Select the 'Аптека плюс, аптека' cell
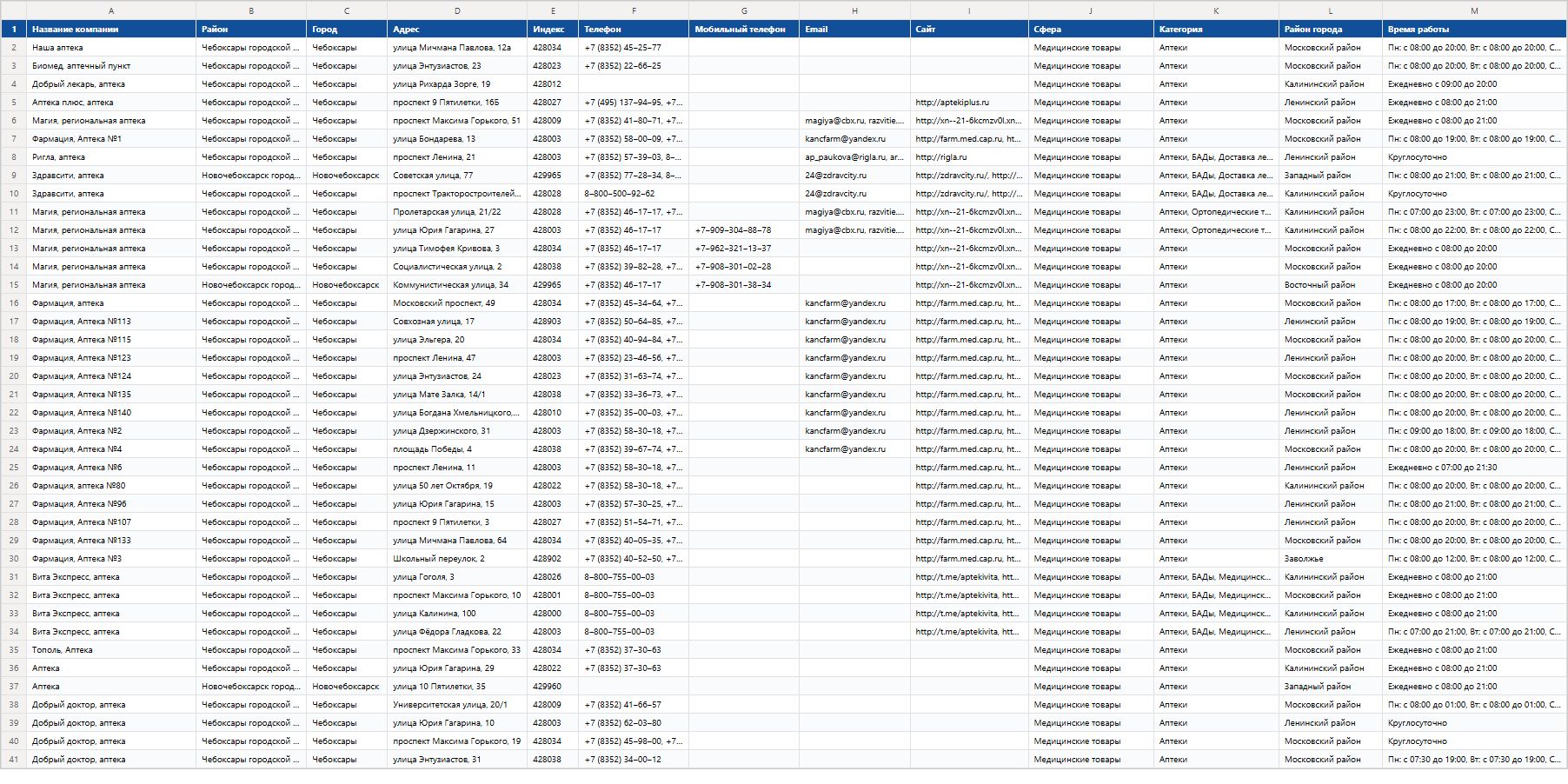 click(111, 102)
